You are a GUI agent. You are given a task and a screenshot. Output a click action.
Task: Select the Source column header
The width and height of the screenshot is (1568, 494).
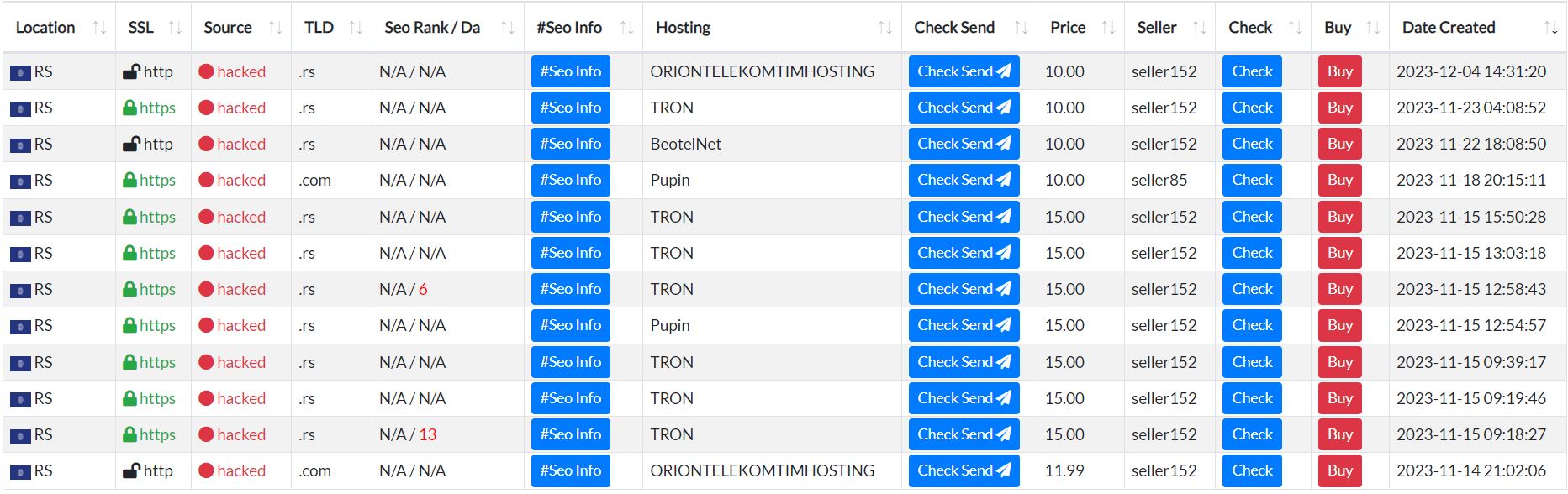[228, 28]
